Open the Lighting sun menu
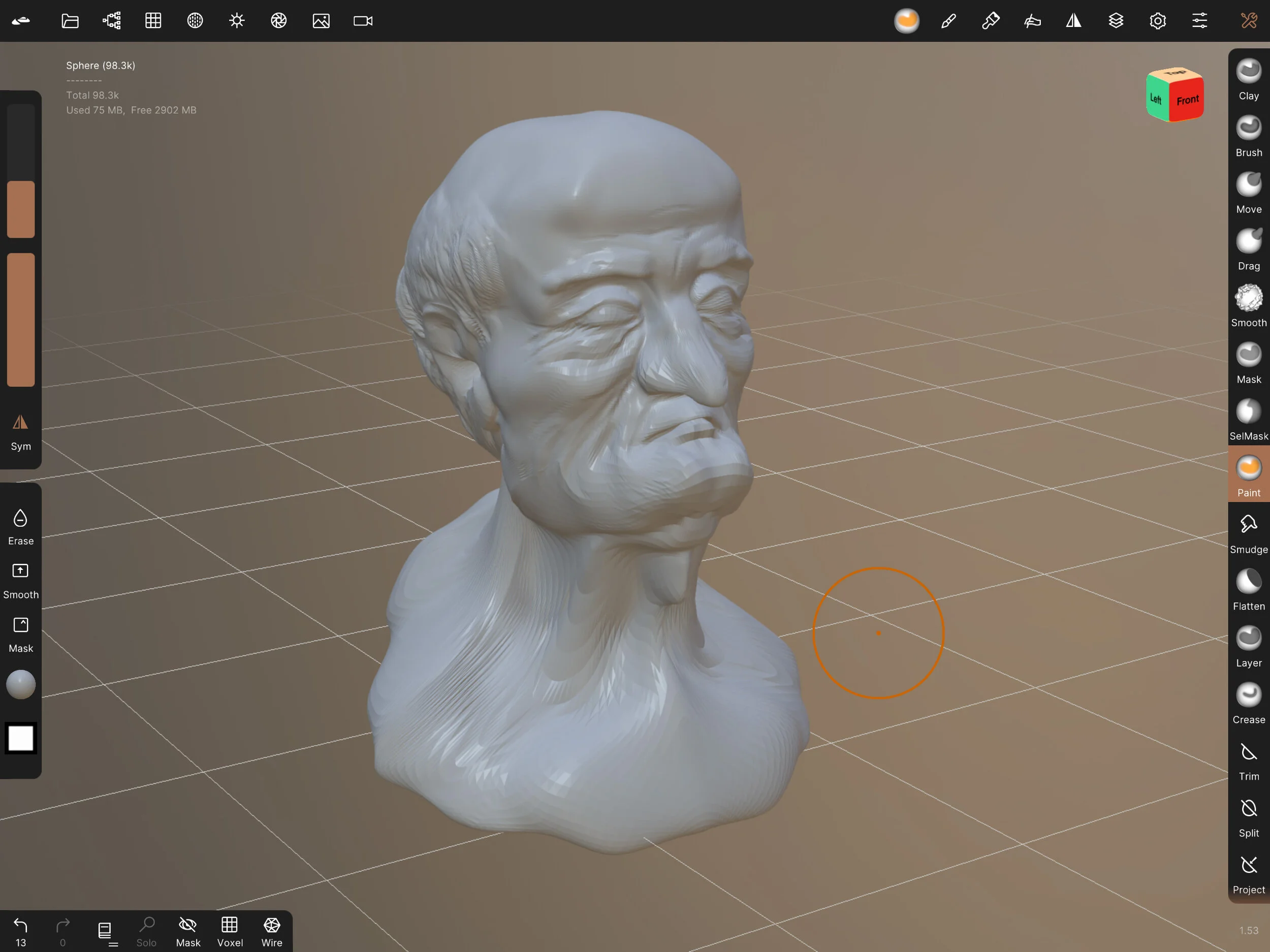 pyautogui.click(x=237, y=21)
